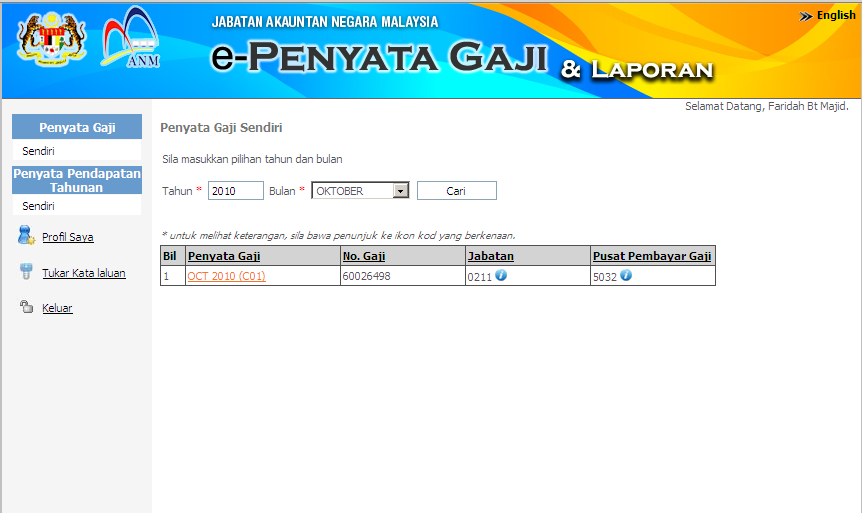Click the Keluar logout icon
Image resolution: width=862 pixels, height=513 pixels.
click(26, 306)
